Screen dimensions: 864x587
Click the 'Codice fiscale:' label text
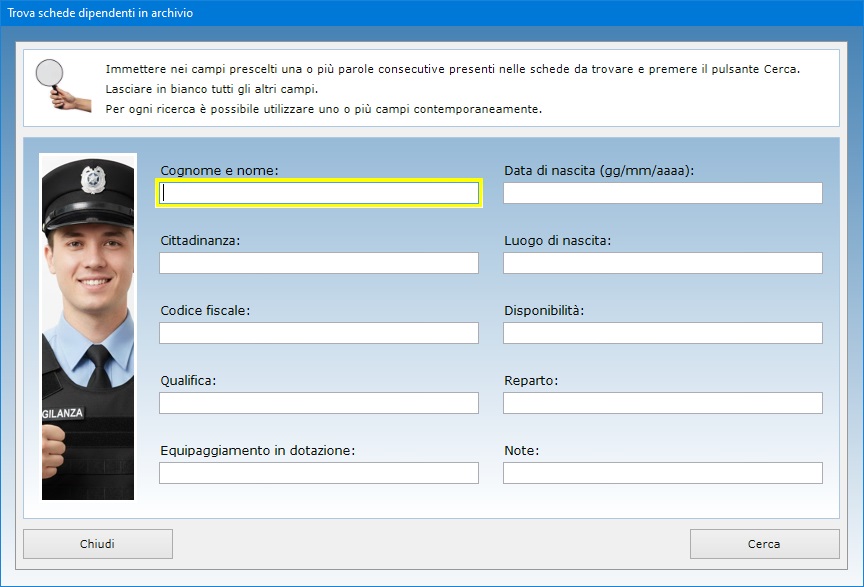tap(205, 311)
